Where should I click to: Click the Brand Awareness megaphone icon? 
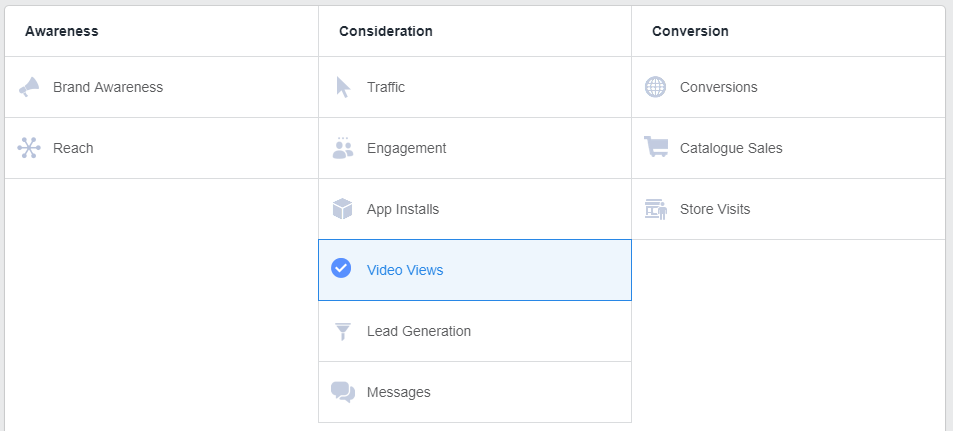(29, 87)
